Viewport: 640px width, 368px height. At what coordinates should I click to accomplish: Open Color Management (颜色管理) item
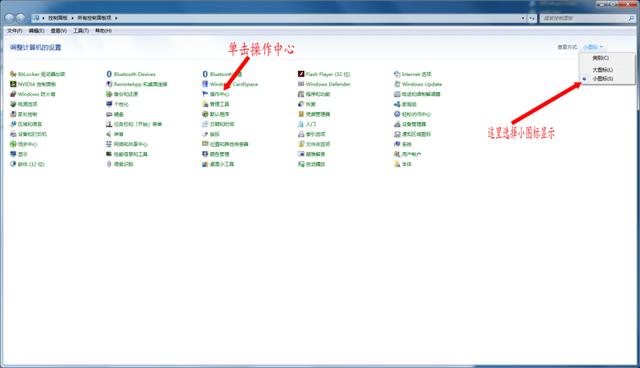[216, 154]
